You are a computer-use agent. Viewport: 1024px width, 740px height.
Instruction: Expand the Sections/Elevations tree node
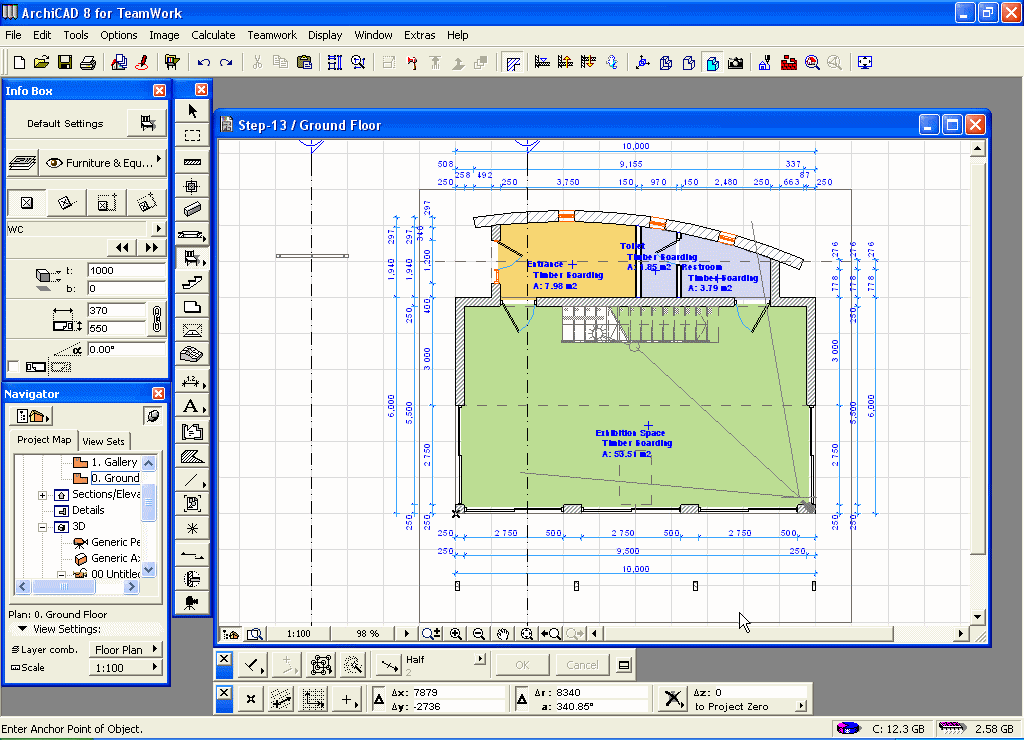[x=43, y=495]
